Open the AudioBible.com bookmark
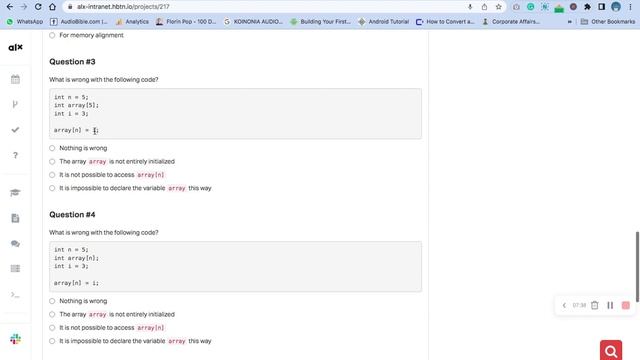The height and width of the screenshot is (360, 640). (79, 22)
